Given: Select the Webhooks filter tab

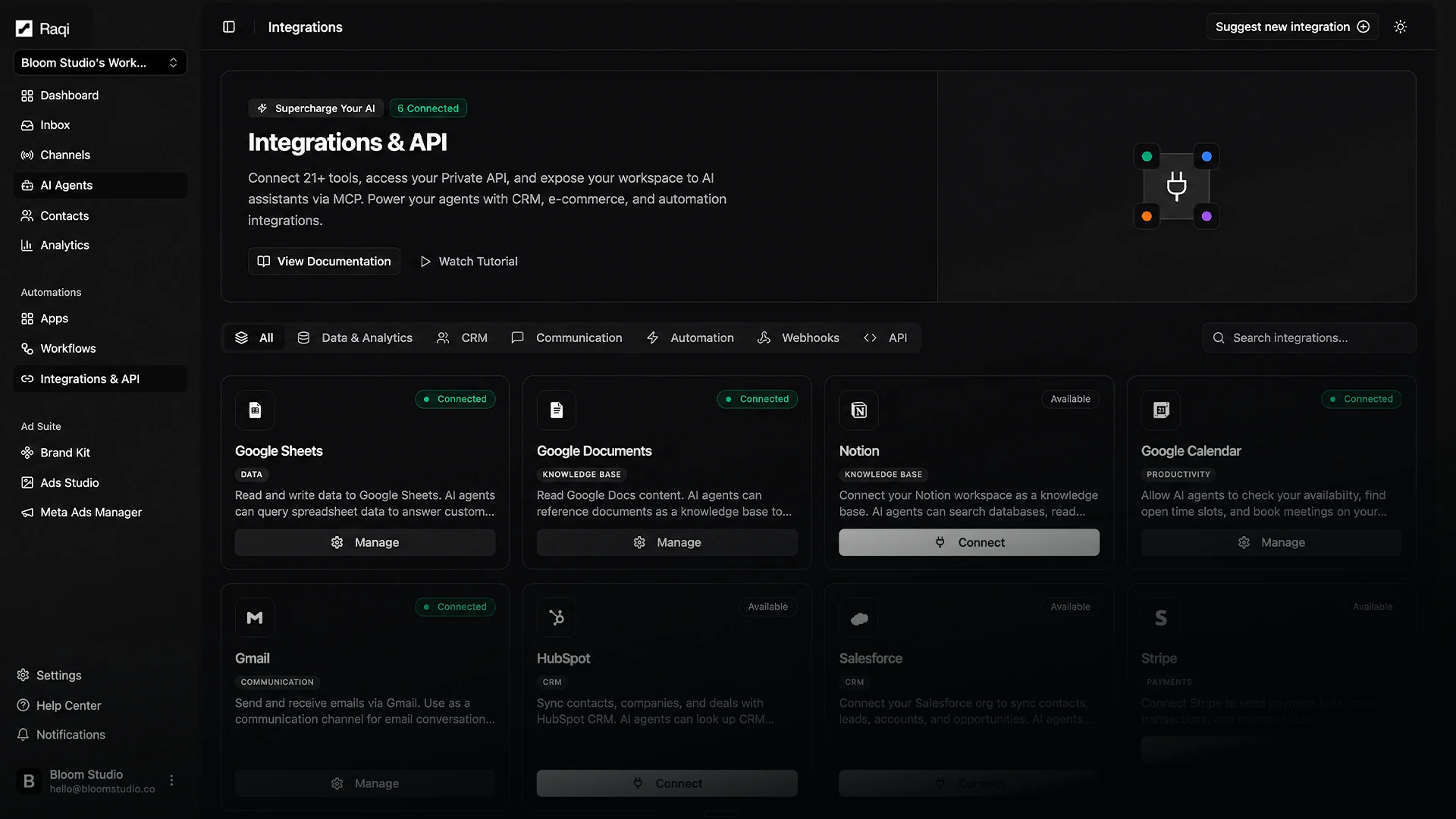Looking at the screenshot, I should tap(799, 338).
